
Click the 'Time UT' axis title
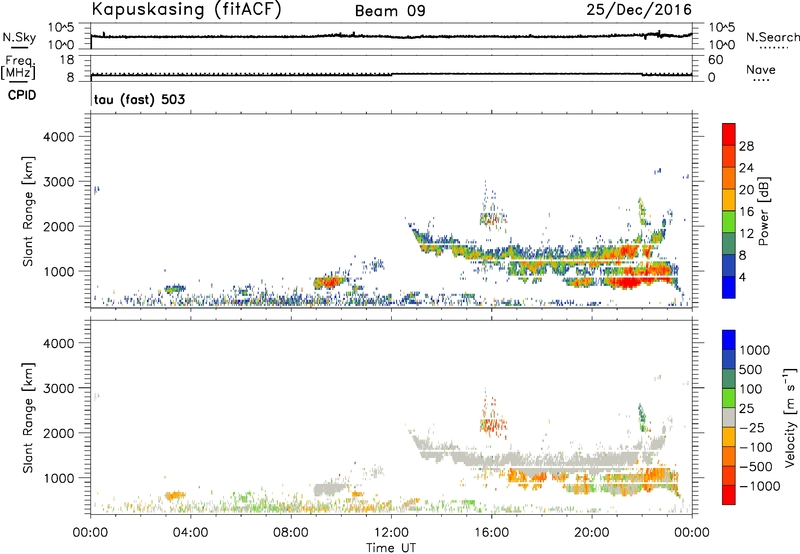pos(391,548)
